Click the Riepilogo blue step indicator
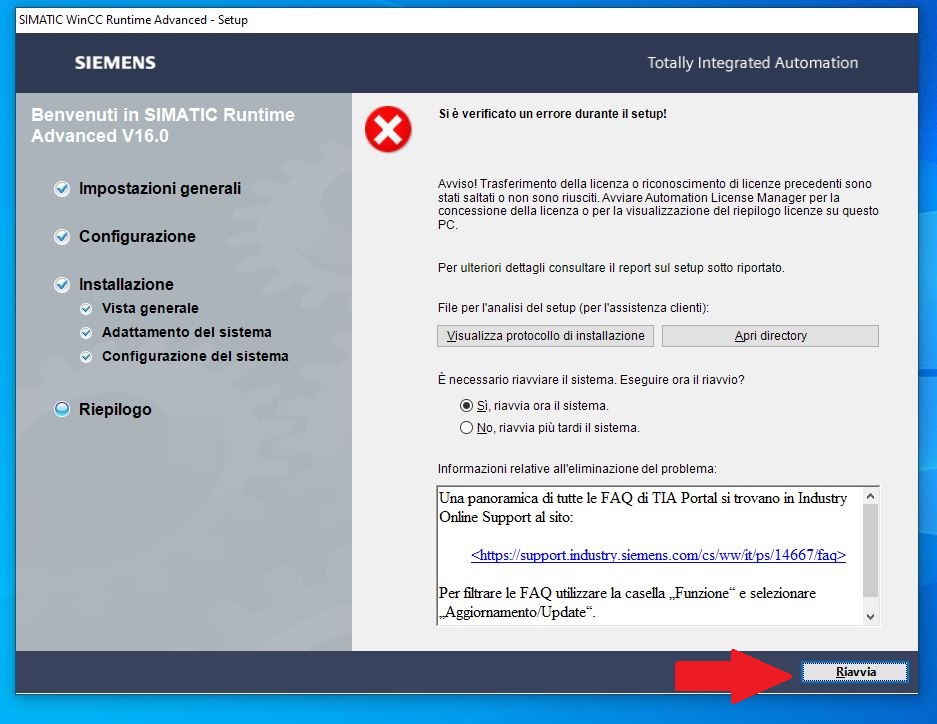The width and height of the screenshot is (937, 724). pyautogui.click(x=62, y=409)
